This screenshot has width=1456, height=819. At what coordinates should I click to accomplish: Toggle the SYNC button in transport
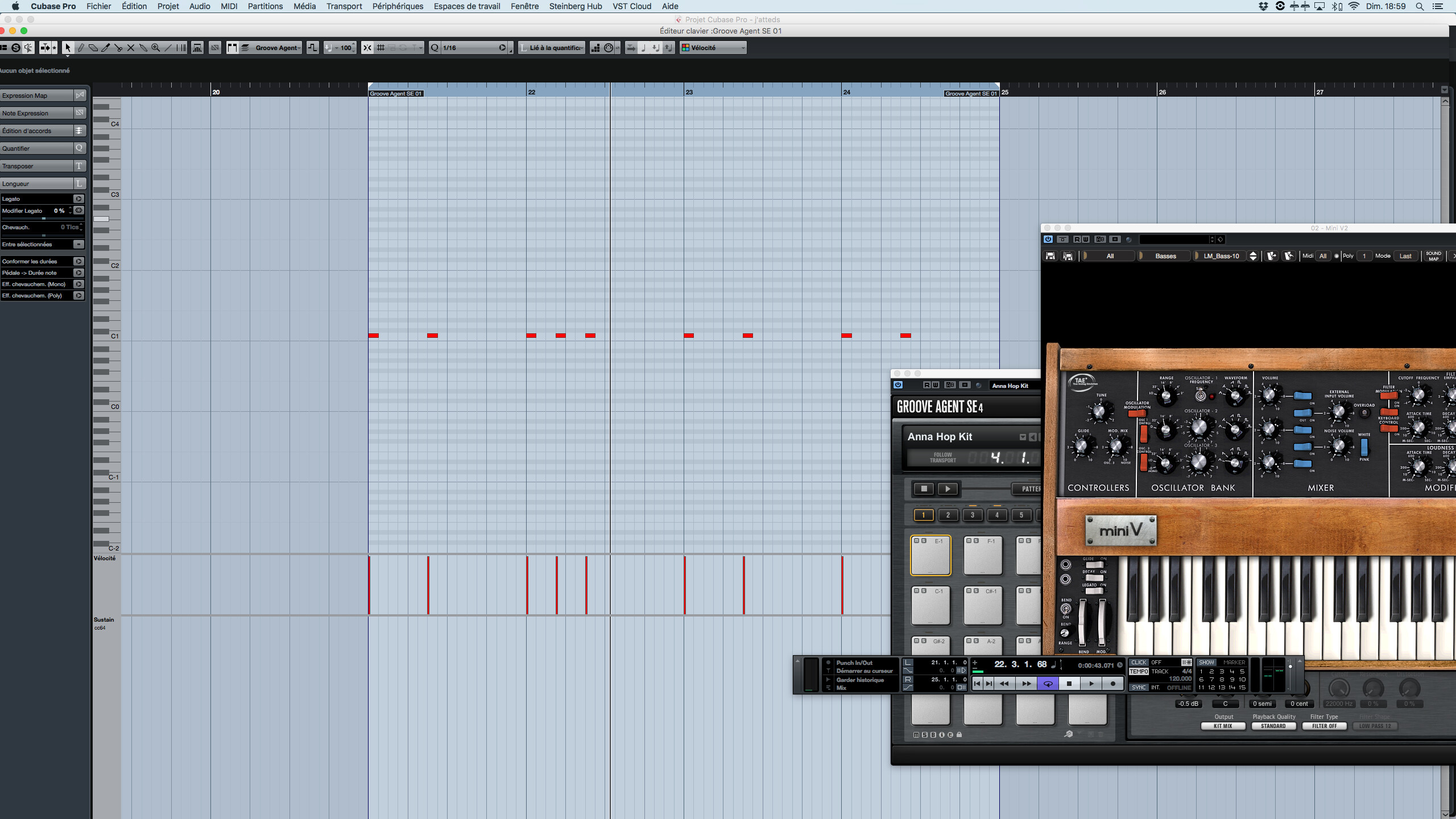(1139, 688)
